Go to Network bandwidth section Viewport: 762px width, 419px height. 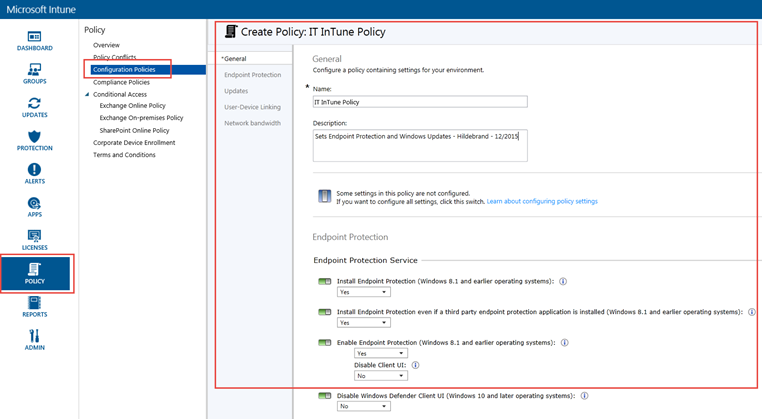click(x=252, y=123)
